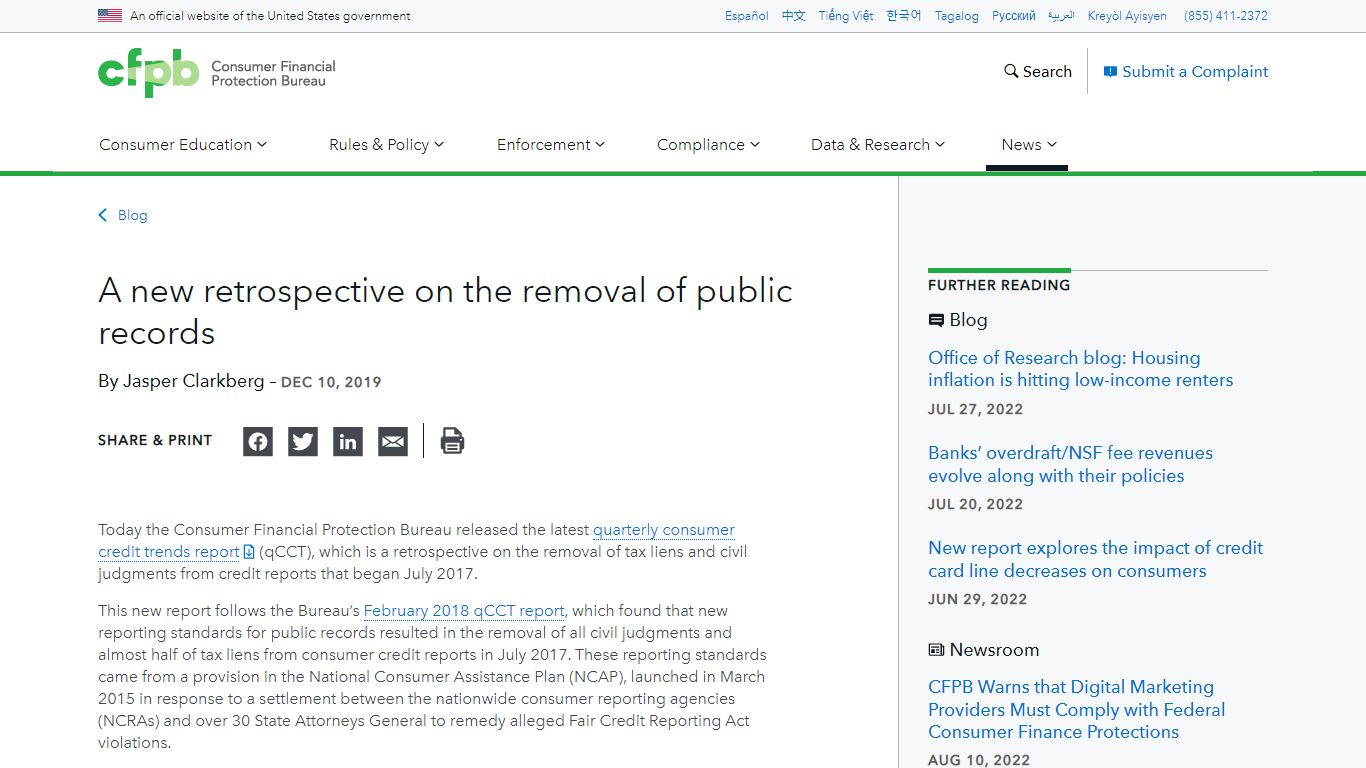The width and height of the screenshot is (1366, 768).
Task: Open Banks' overdraft/NSF fee revenues article
Action: click(x=1070, y=464)
